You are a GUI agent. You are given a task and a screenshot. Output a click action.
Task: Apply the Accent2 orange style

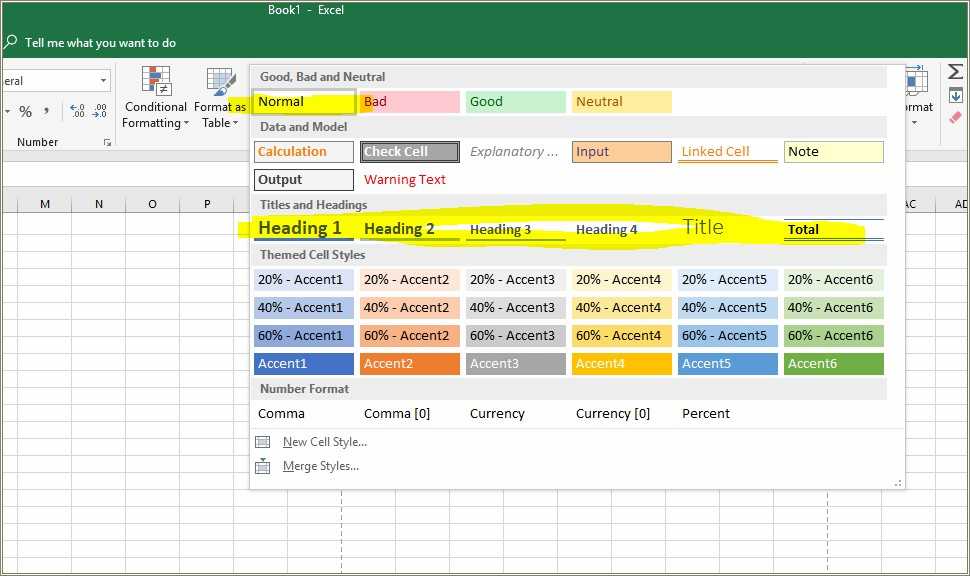(409, 364)
